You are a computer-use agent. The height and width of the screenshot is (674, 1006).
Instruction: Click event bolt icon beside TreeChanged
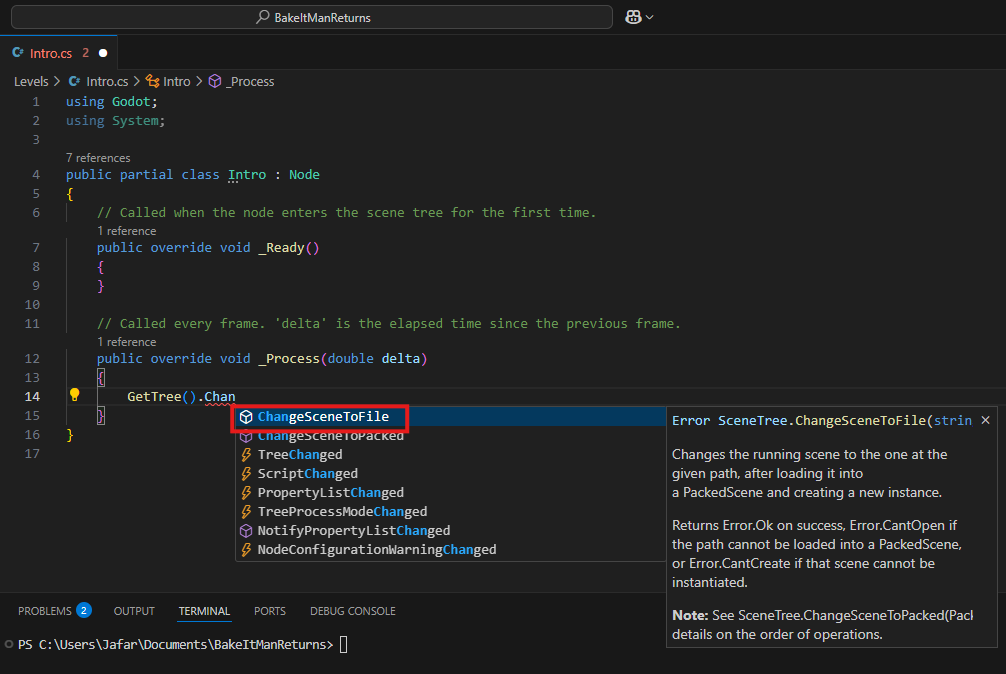click(246, 455)
